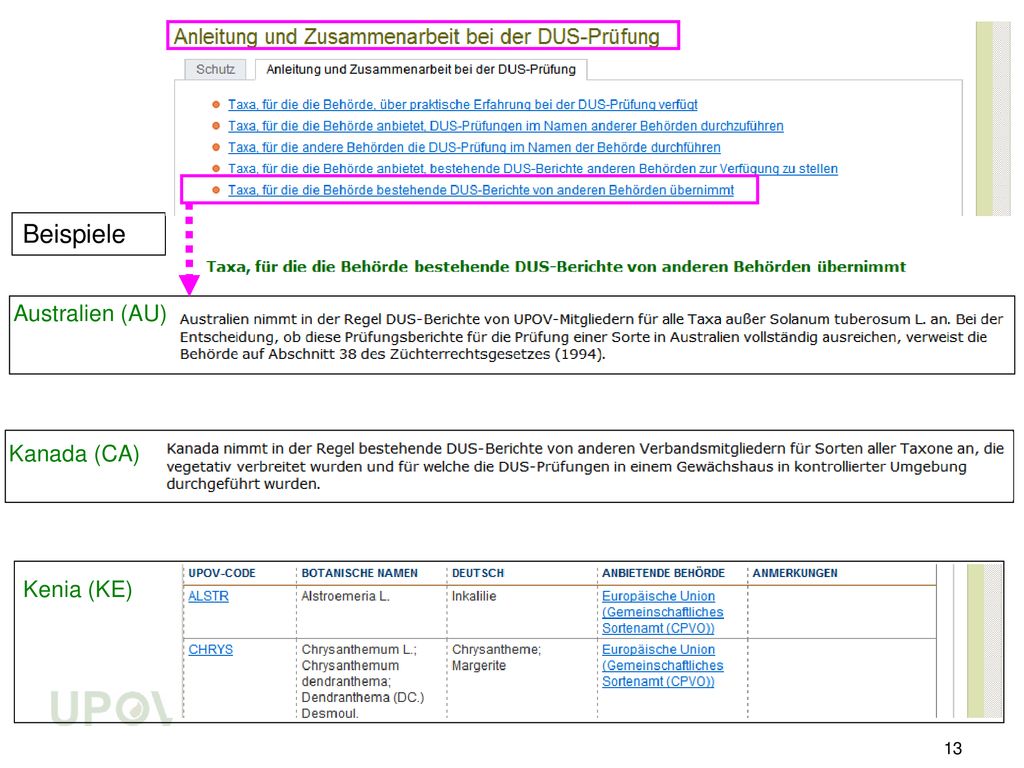Click the green bold 'Taxa, für die die Behörde' heading
The height and width of the screenshot is (768, 1024).
click(556, 266)
